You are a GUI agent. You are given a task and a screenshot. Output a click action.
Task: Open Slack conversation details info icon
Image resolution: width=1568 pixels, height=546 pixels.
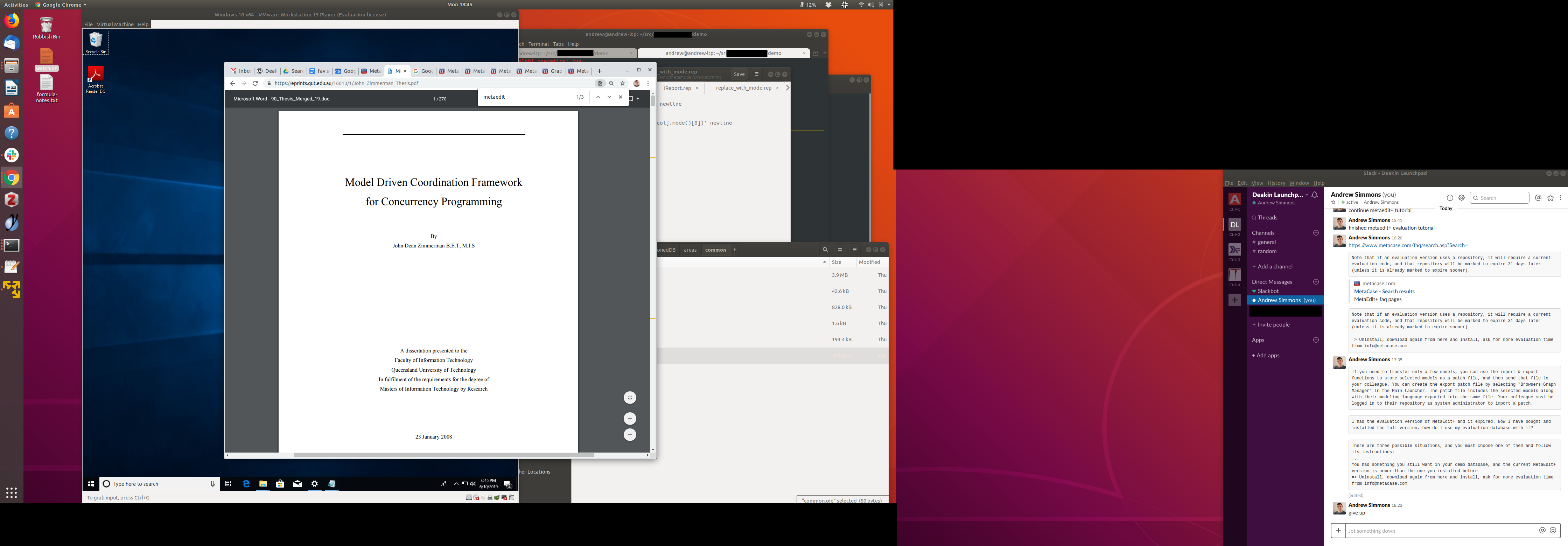1450,198
